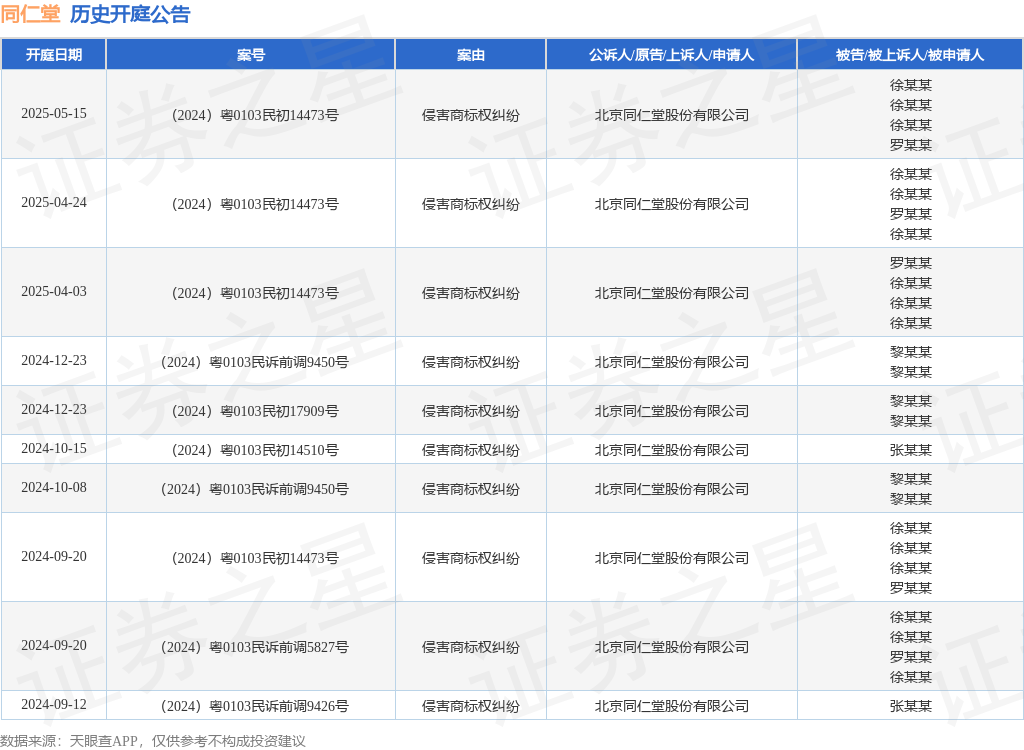Select the 案号 column header
The width and height of the screenshot is (1024, 750).
coord(251,55)
